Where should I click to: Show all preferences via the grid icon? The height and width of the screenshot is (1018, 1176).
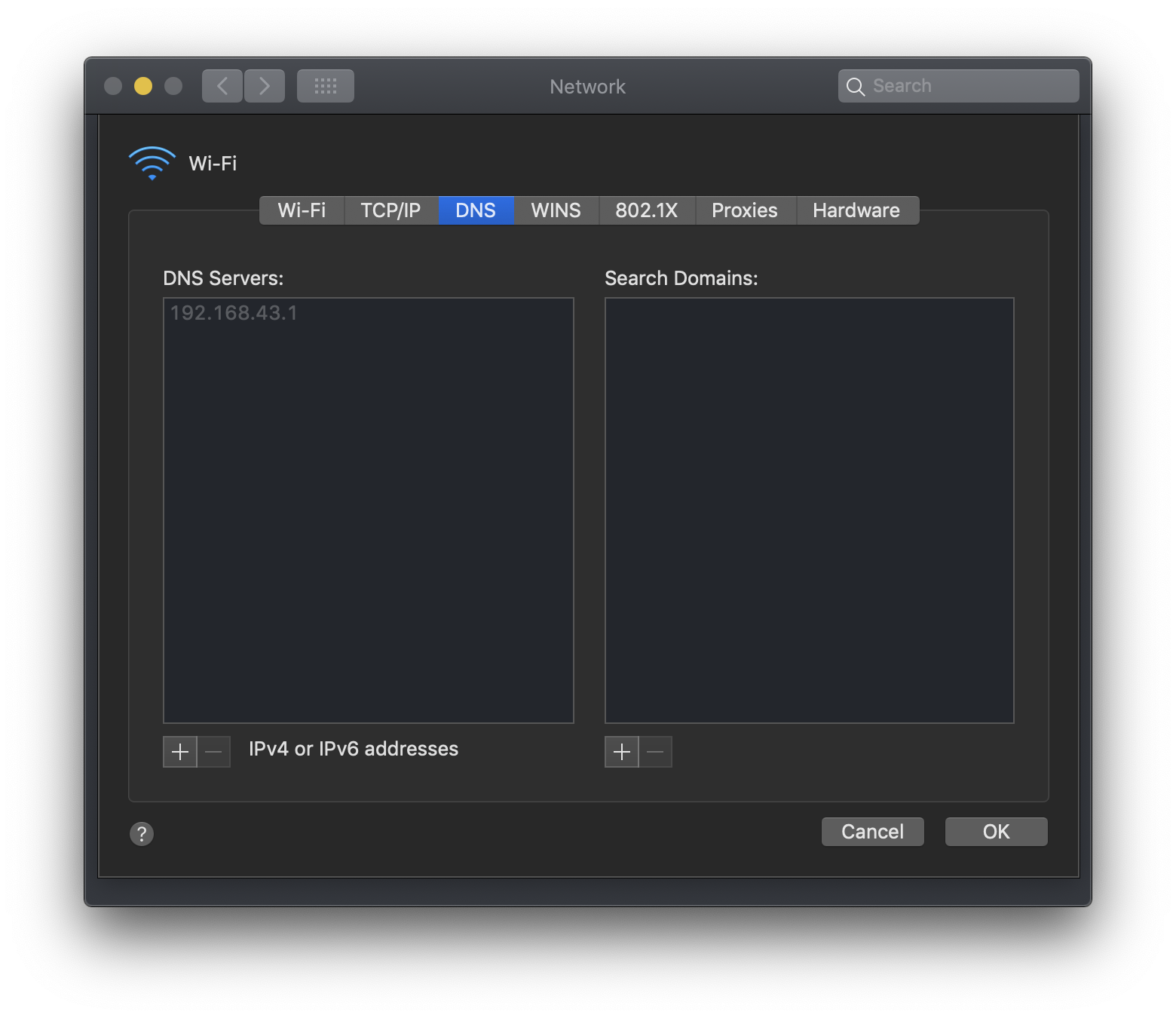click(326, 86)
